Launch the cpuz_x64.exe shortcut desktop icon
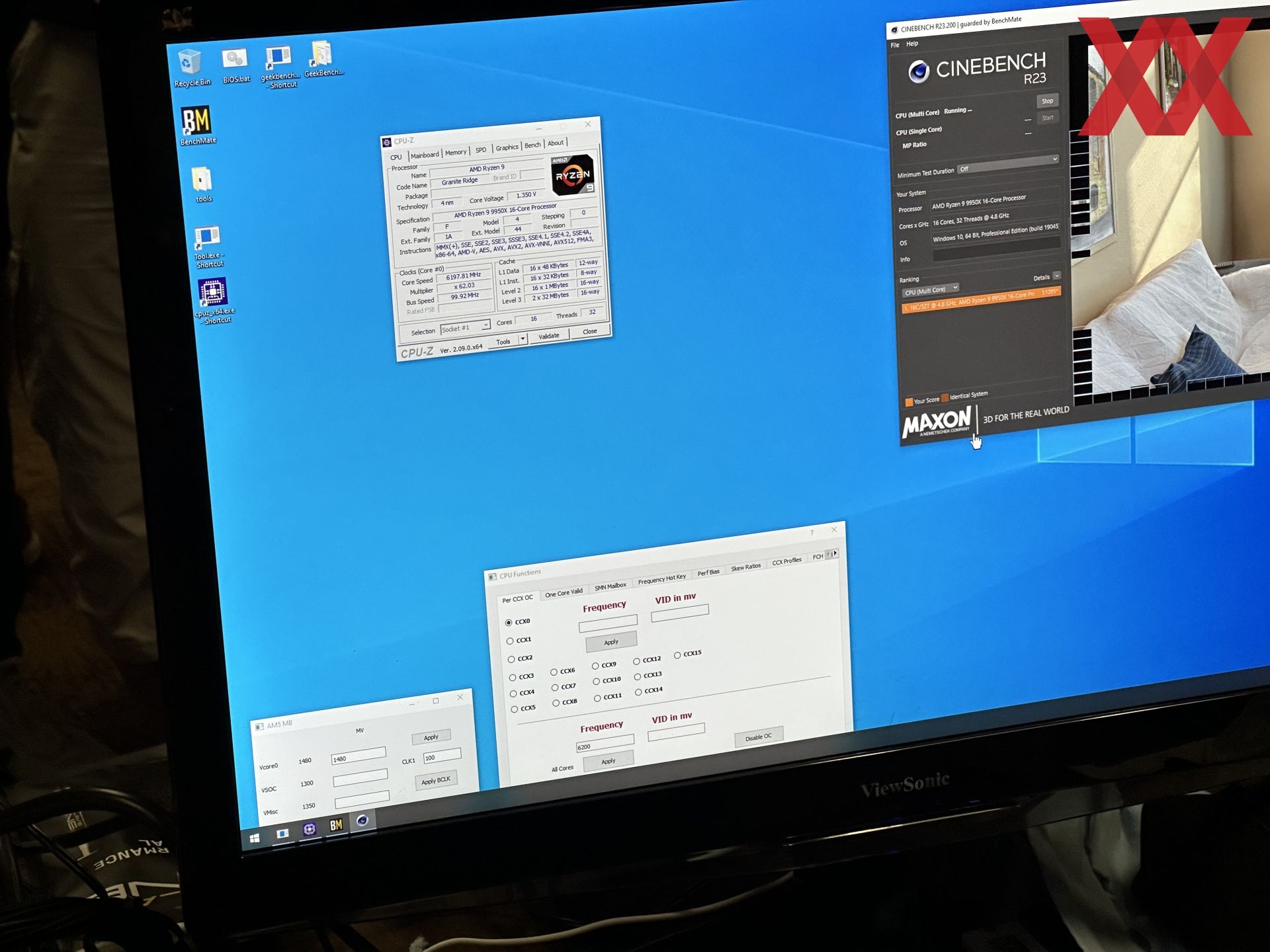Screen dimensions: 1270x952 [x=213, y=301]
